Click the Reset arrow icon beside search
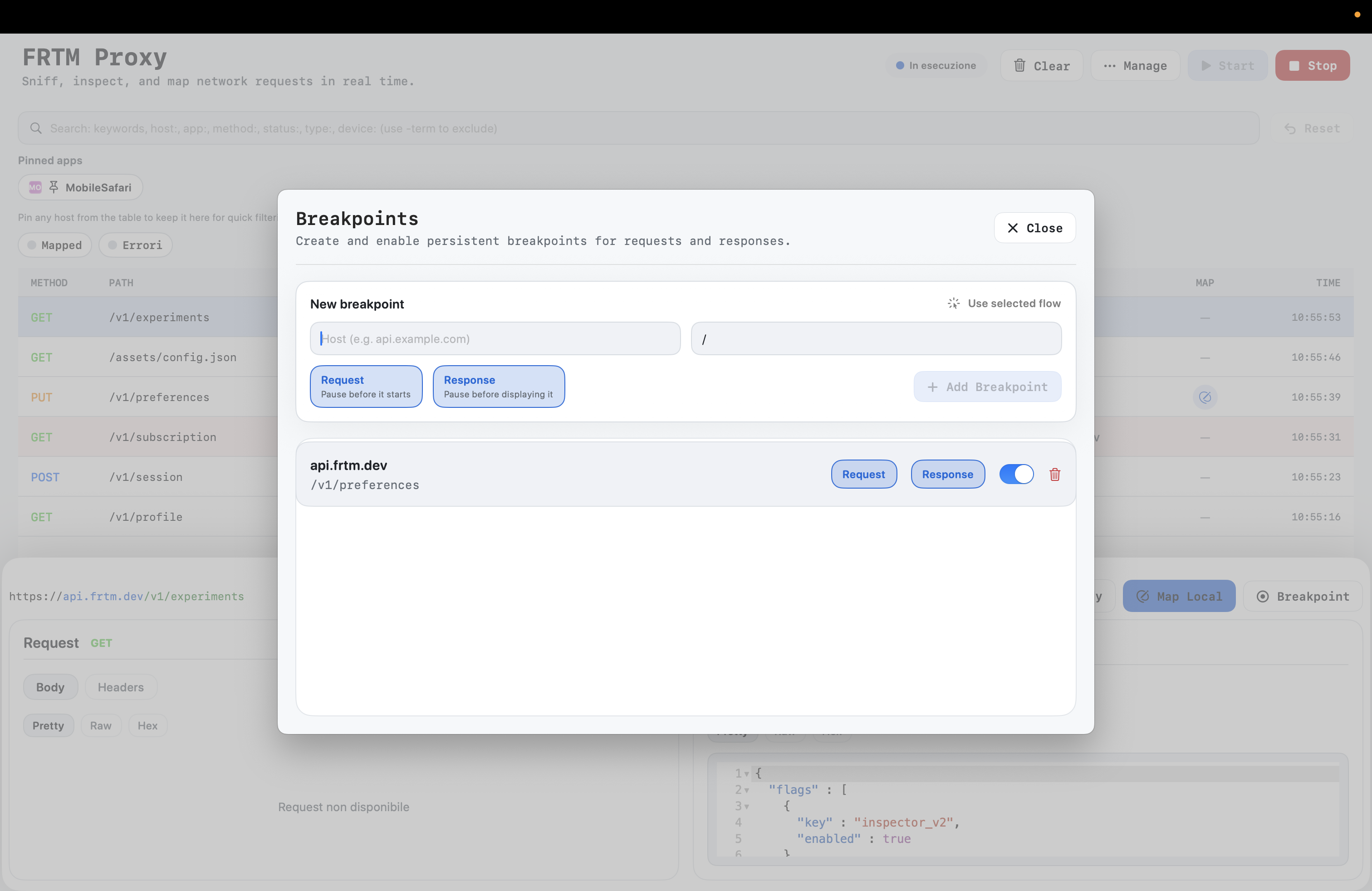This screenshot has width=1372, height=891. [x=1289, y=128]
